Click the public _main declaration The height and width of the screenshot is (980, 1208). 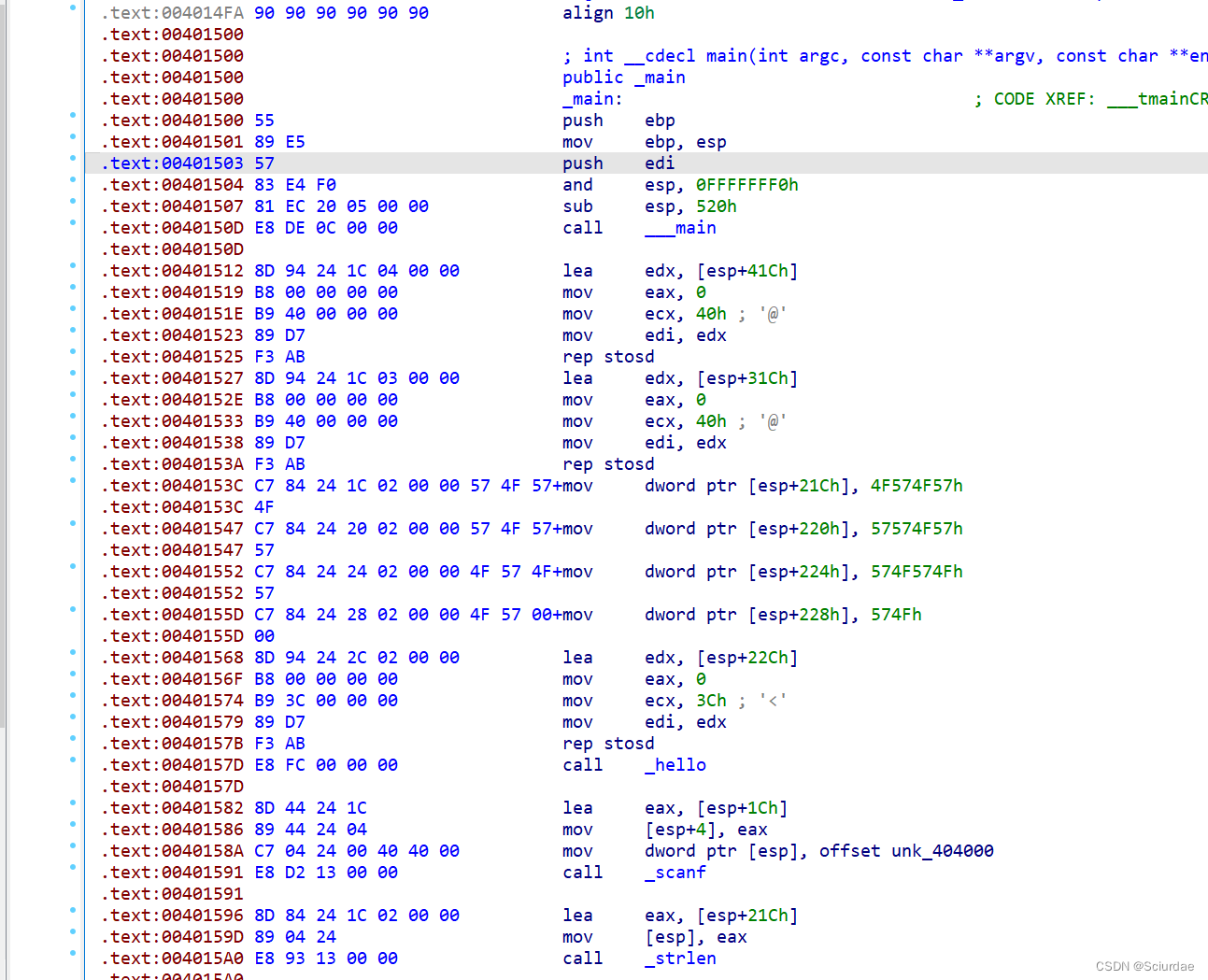click(624, 78)
